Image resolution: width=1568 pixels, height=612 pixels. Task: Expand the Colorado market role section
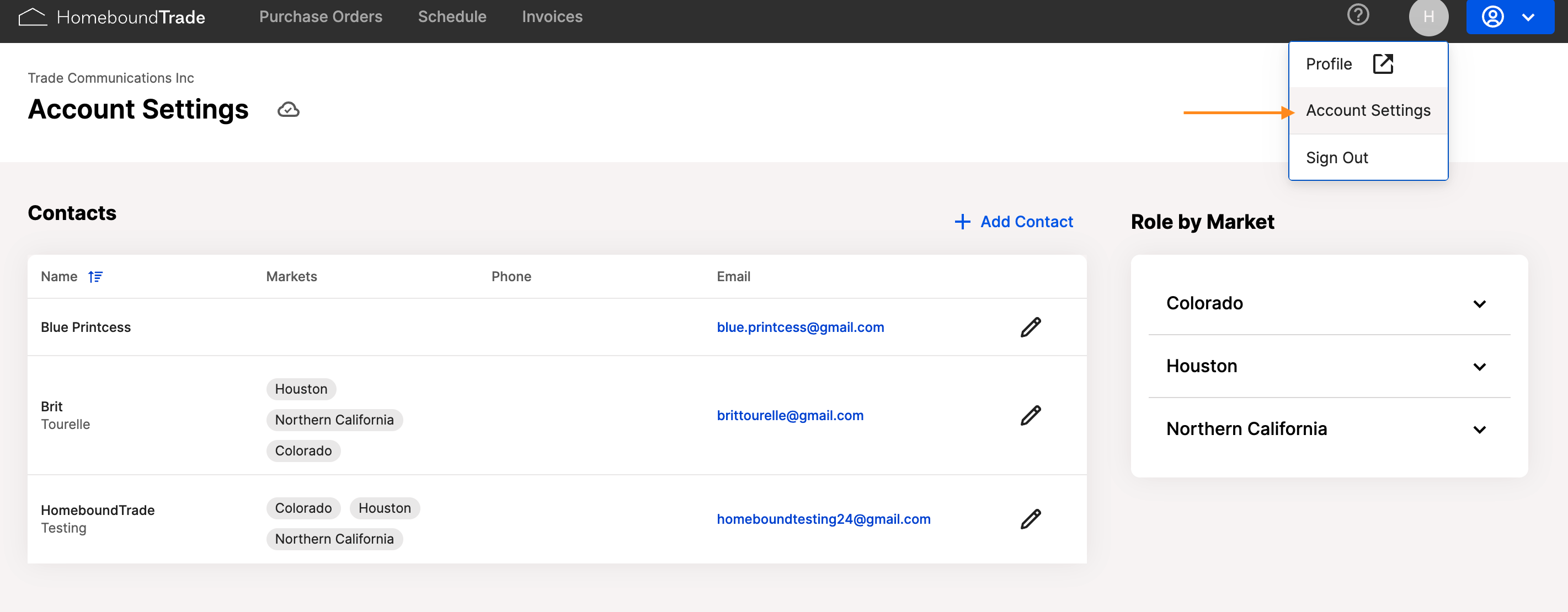(x=1329, y=303)
